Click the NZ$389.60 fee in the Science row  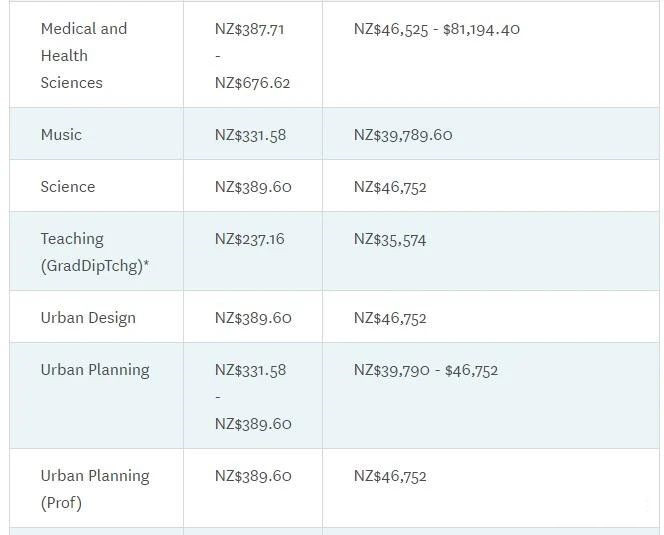coord(253,186)
